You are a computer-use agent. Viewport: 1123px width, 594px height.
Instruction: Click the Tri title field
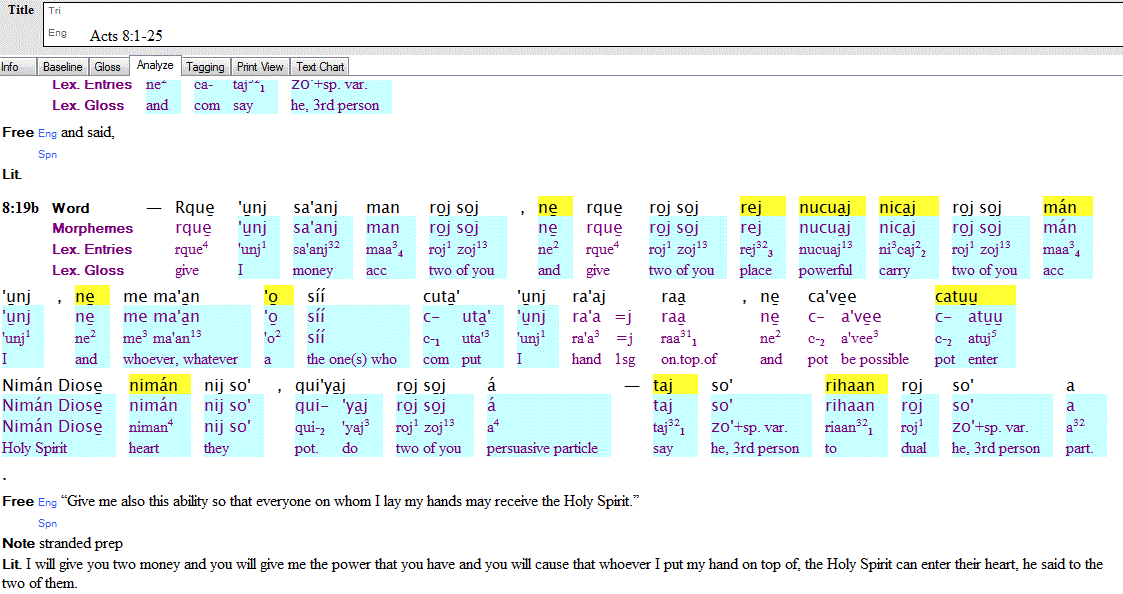pos(582,11)
